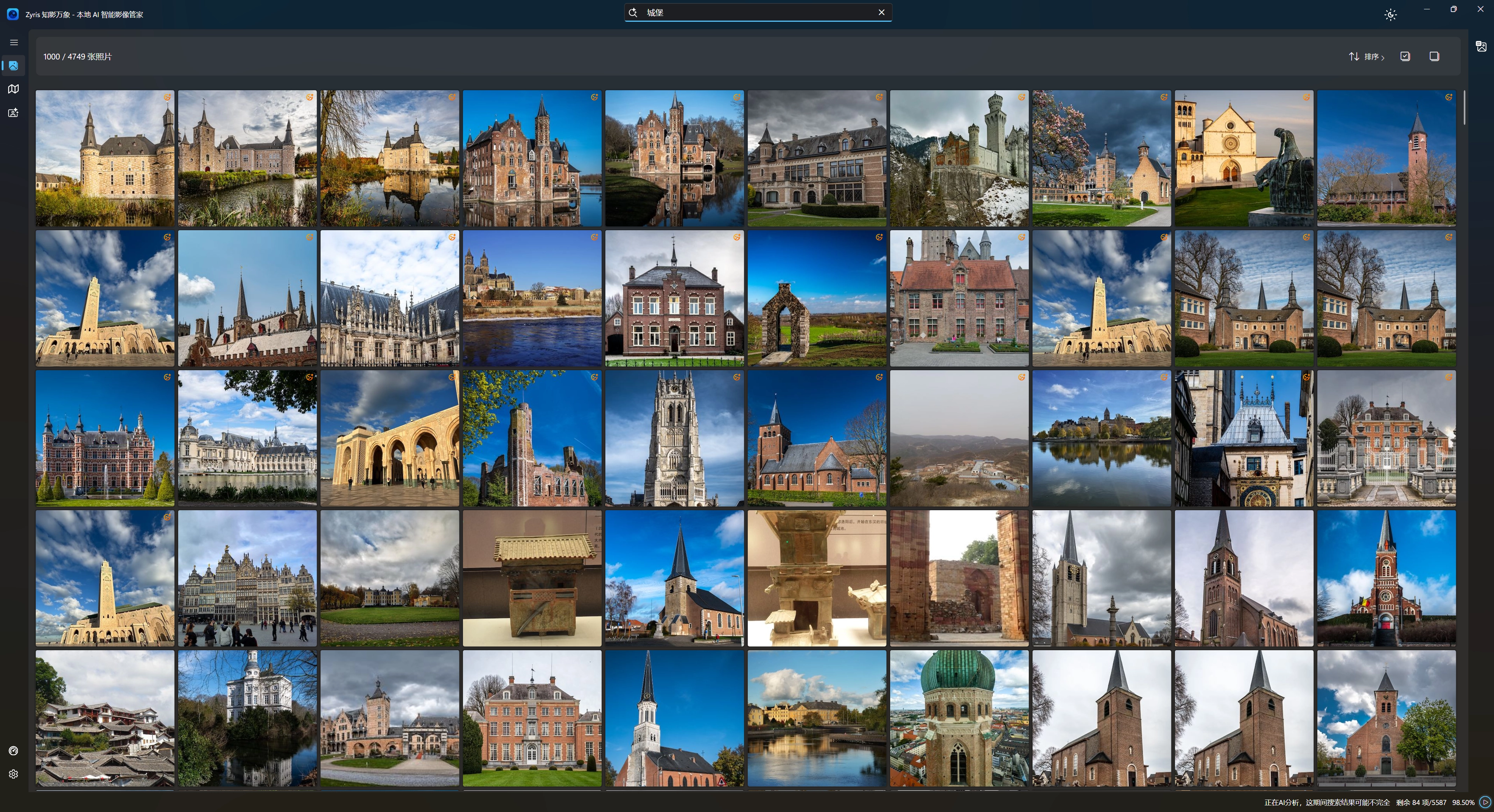Open the snowy white mountain castle photo
This screenshot has width=1494, height=812.
click(x=959, y=158)
